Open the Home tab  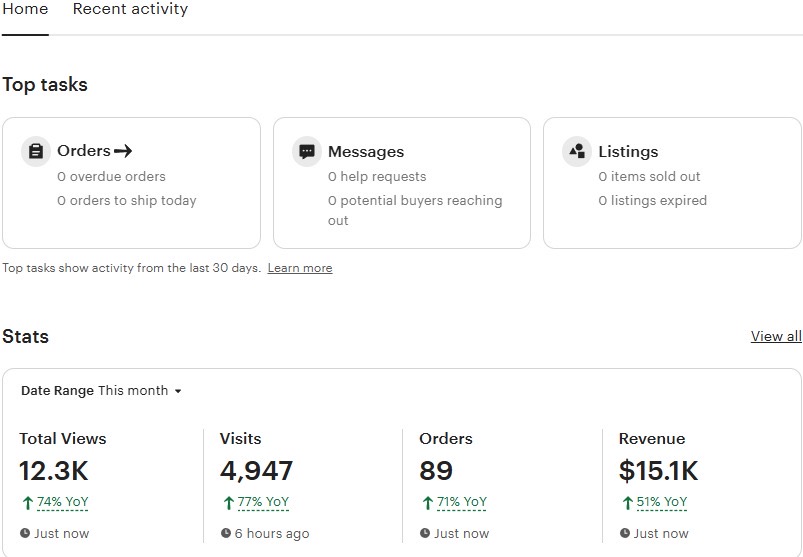click(x=25, y=9)
